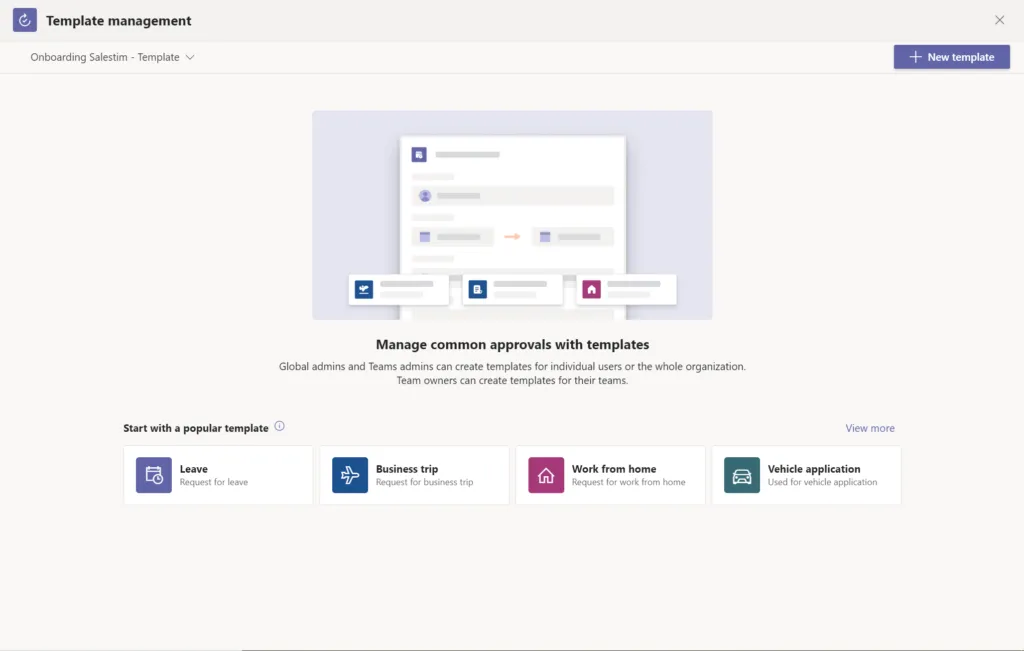Close the Template management dialog
This screenshot has height=651, width=1024.
[x=999, y=20]
